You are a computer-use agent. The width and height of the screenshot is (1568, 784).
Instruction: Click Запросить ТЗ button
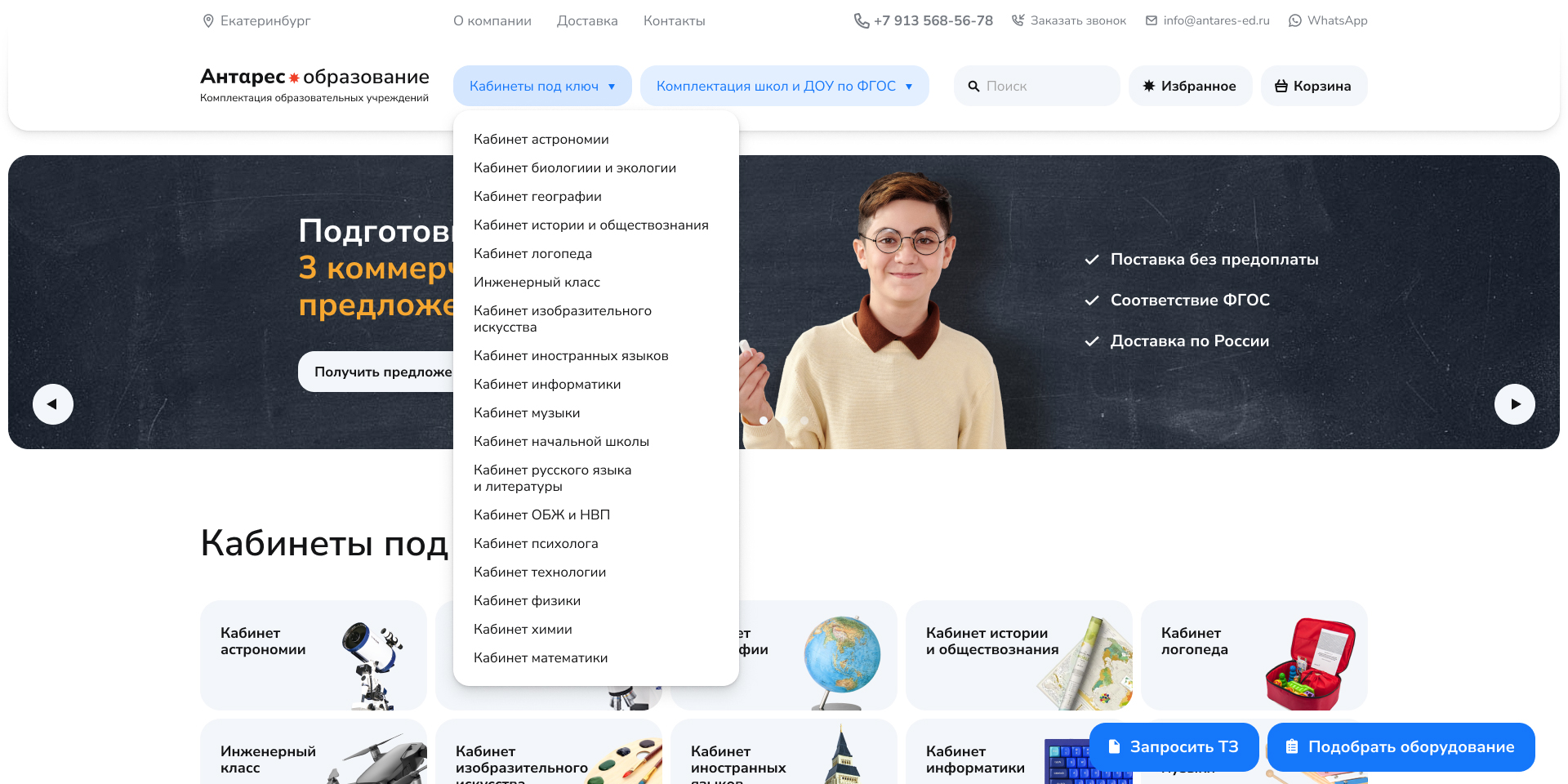point(1174,746)
